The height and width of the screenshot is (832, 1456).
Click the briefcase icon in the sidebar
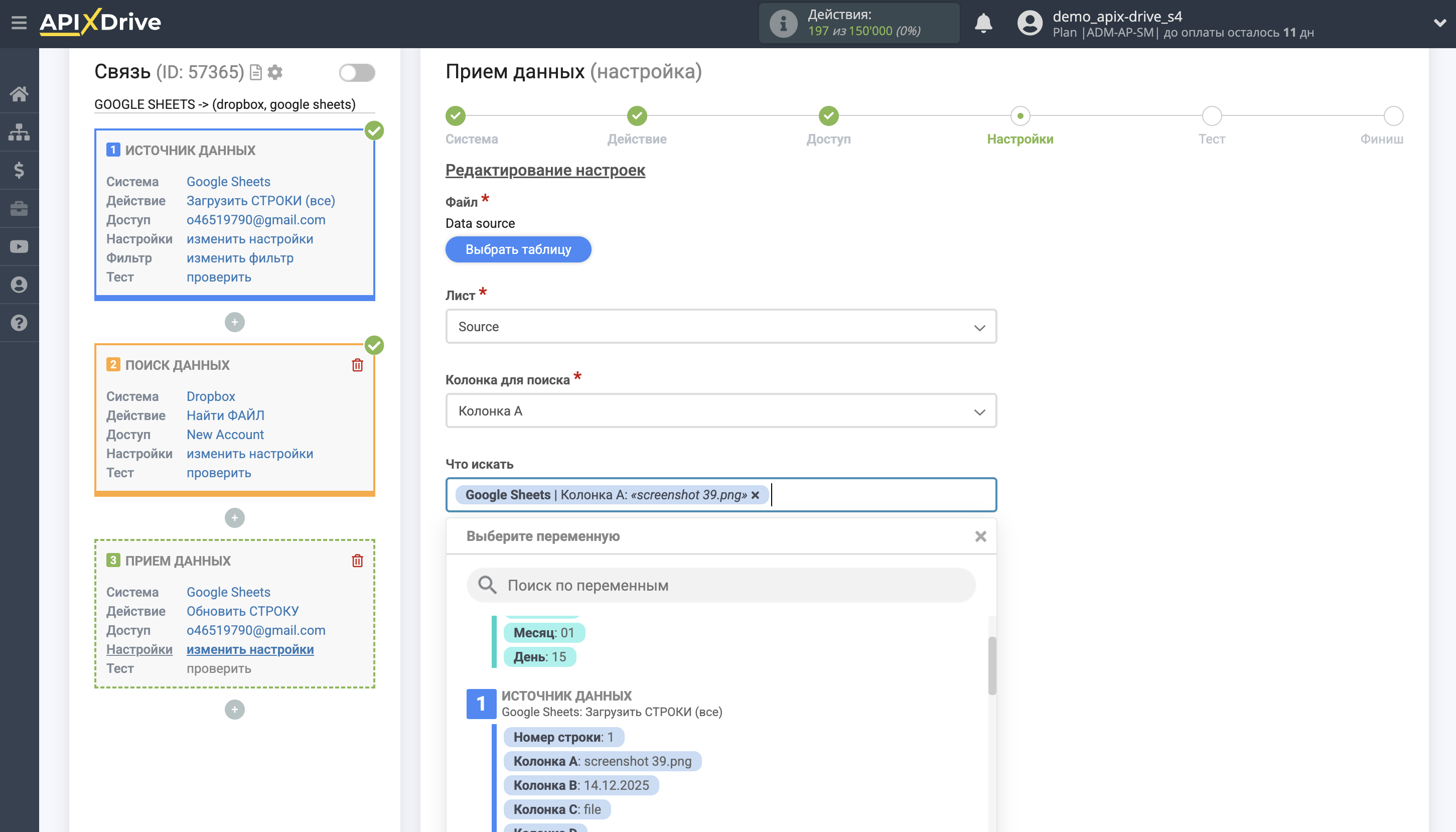[x=19, y=208]
